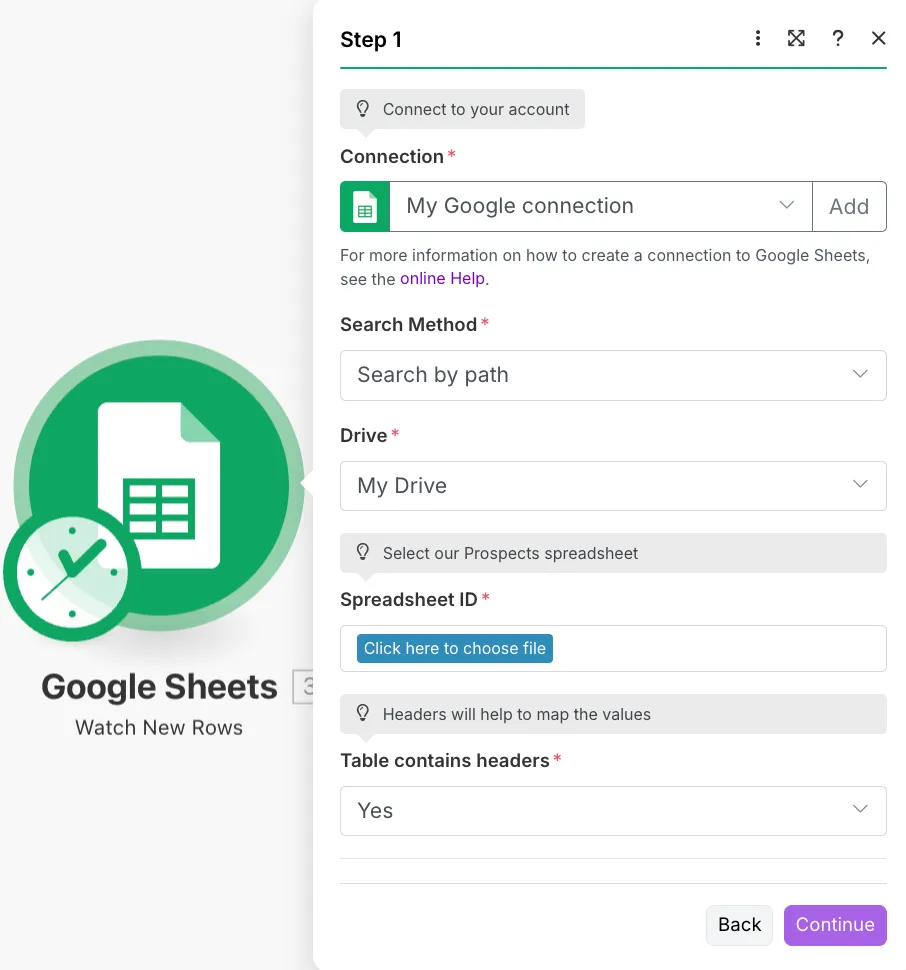
Task: Open the Table contains headers dropdown
Action: [x=613, y=811]
